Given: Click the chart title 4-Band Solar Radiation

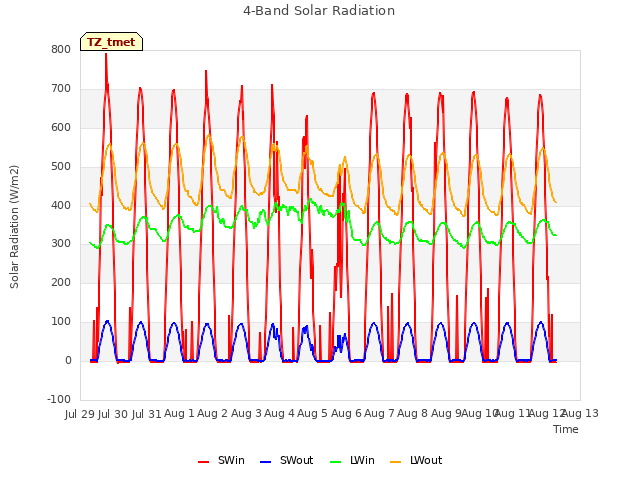Looking at the screenshot, I should click(319, 11).
